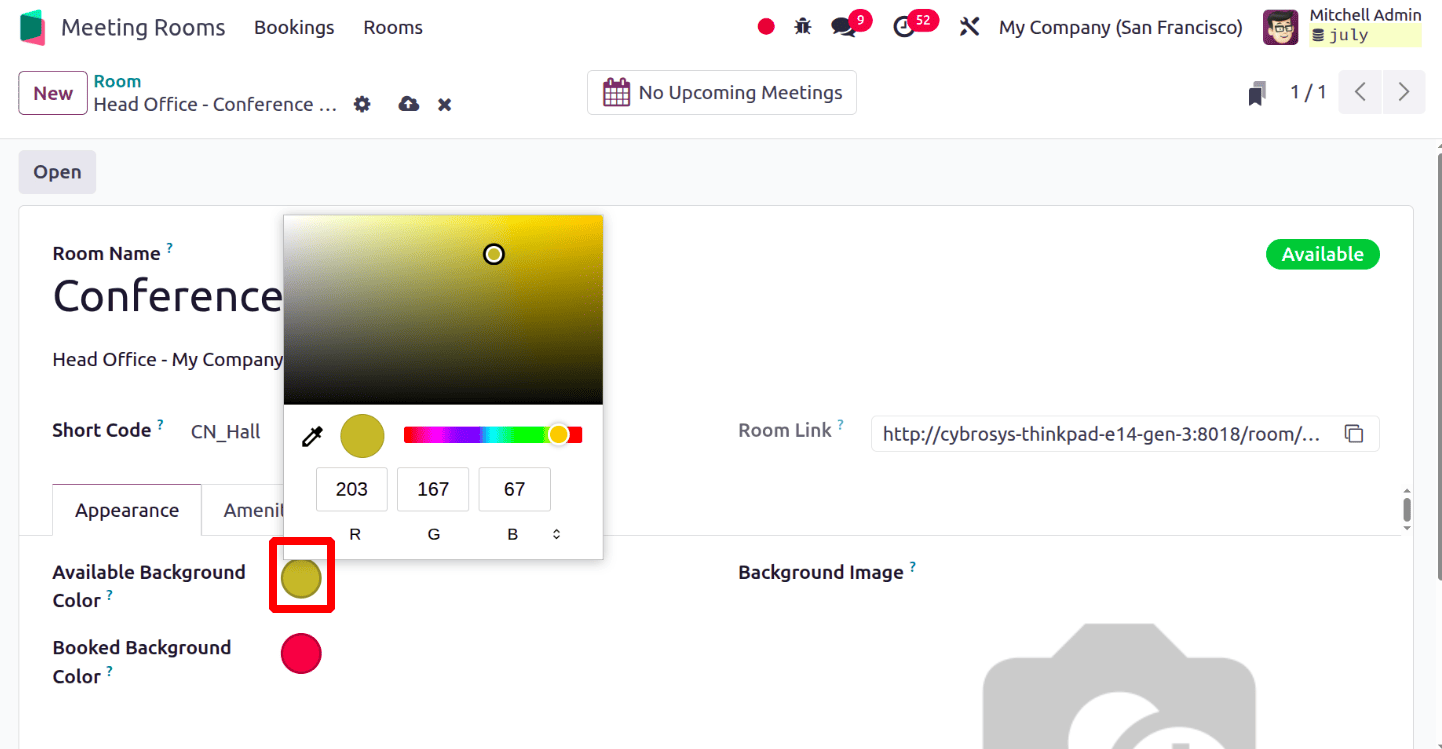The image size is (1442, 749).
Task: Click the camera placeholder background image
Action: [1118, 686]
